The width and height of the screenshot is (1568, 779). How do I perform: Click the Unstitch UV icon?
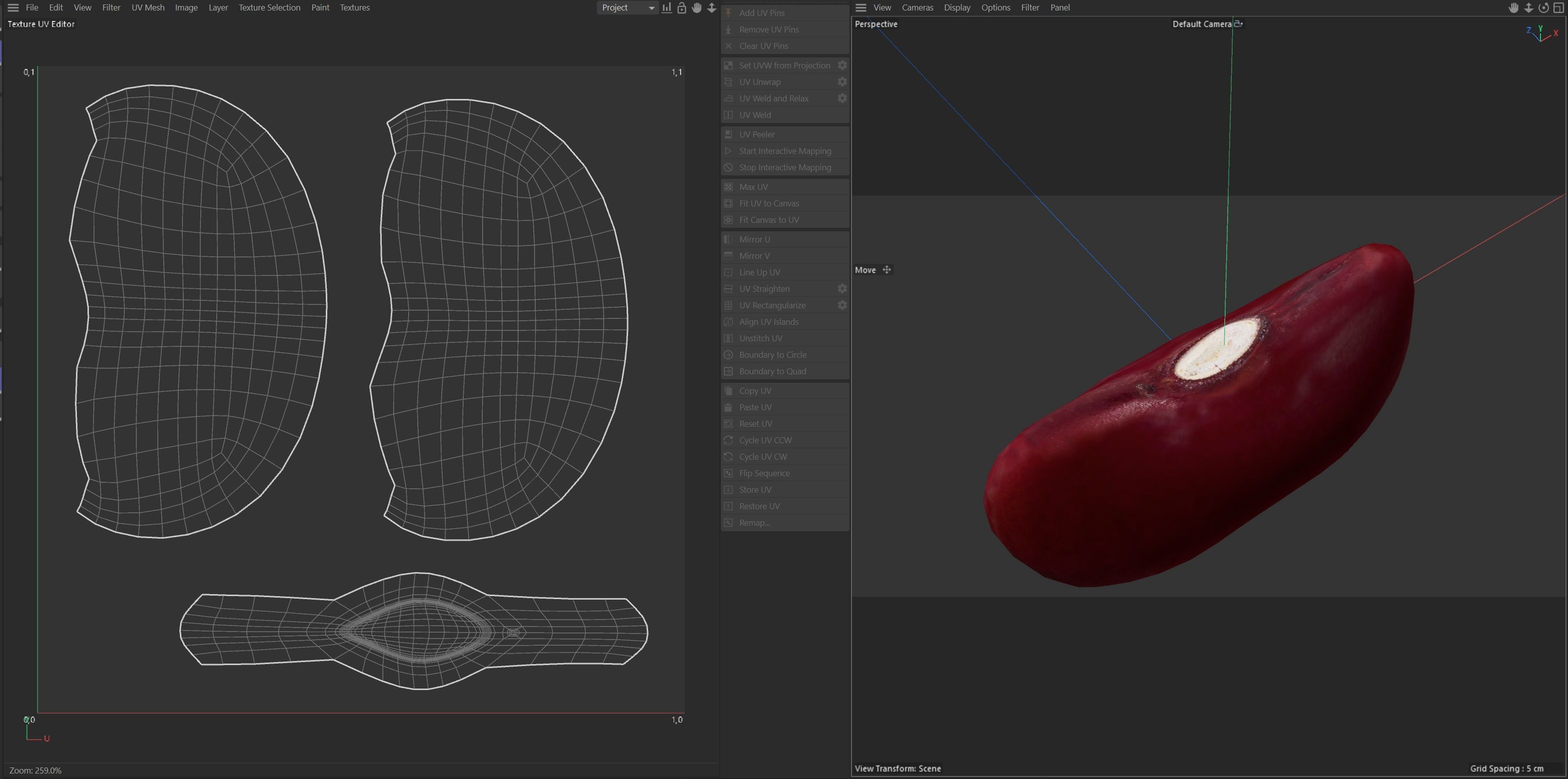729,338
